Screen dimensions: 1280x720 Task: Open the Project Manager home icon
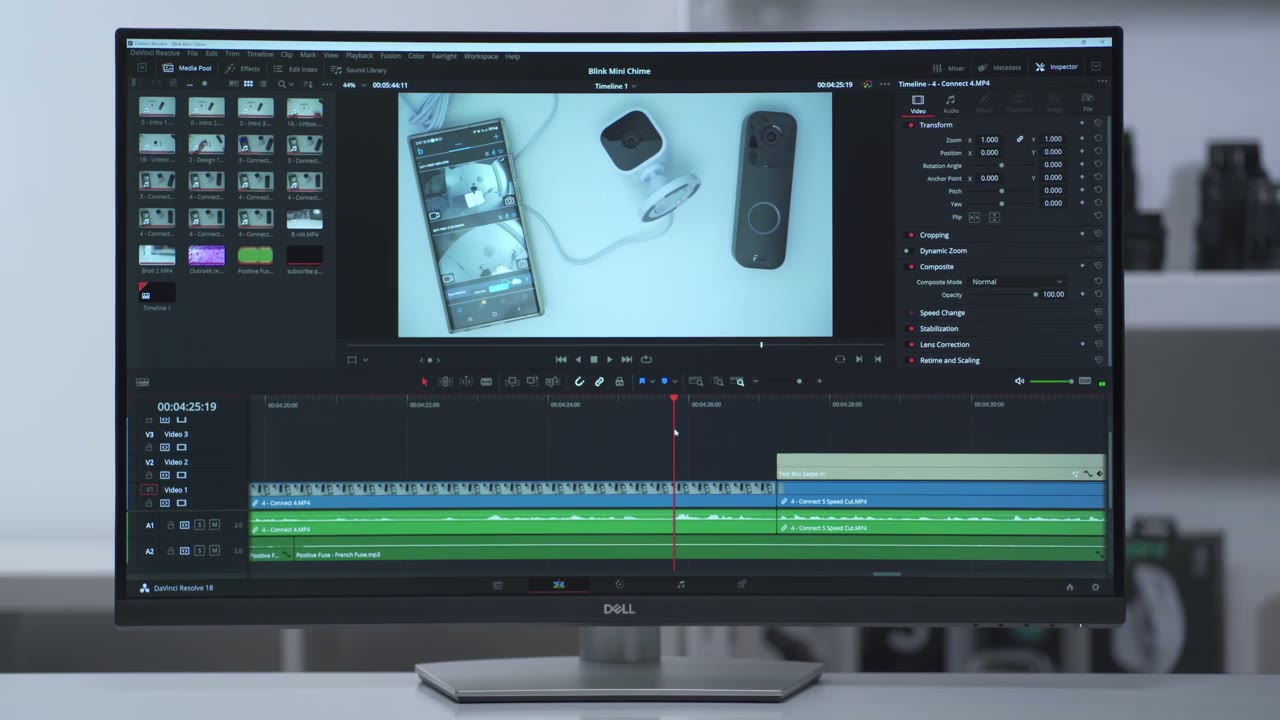click(1069, 587)
